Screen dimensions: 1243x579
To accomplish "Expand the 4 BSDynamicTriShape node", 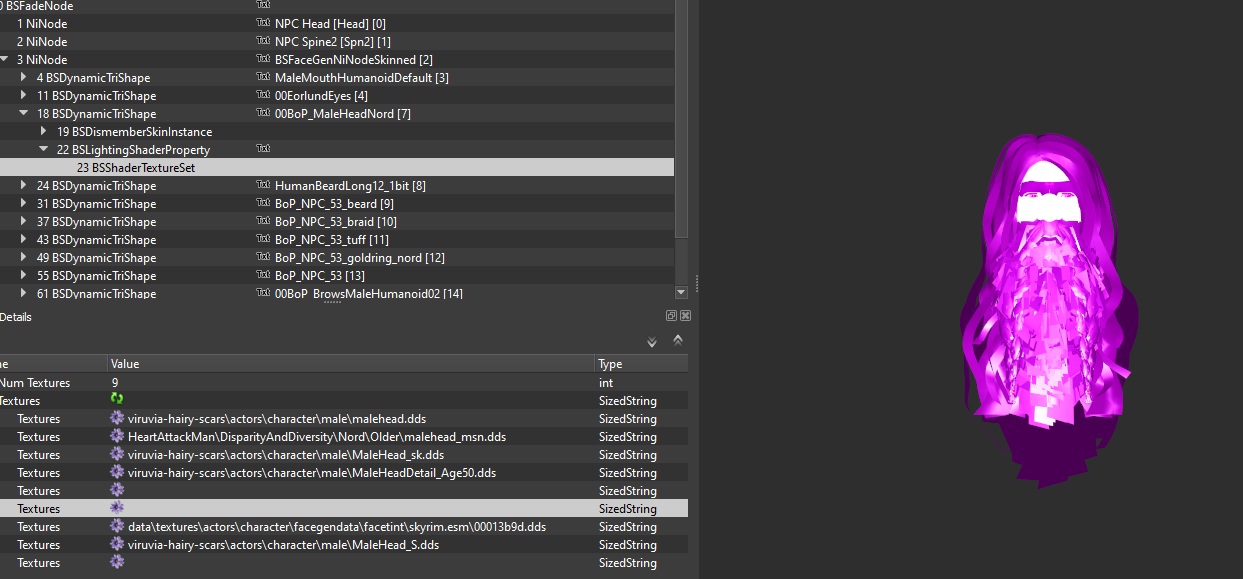I will 24,77.
